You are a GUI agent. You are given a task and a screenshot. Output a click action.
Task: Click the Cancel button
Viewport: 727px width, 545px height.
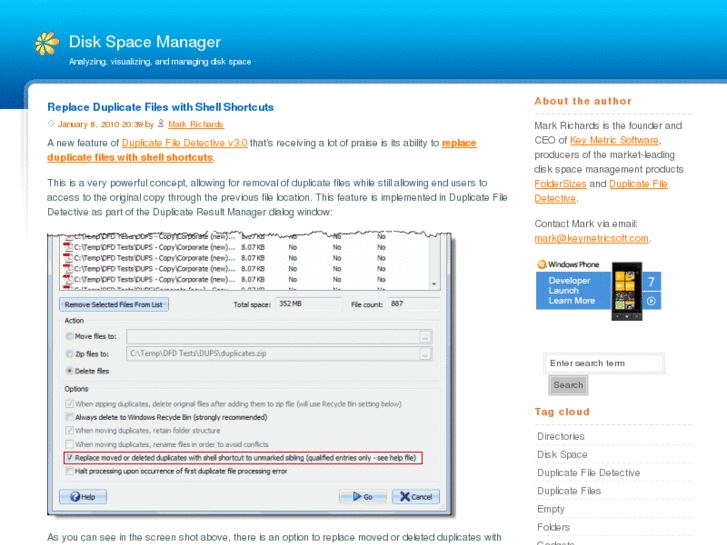(x=416, y=497)
